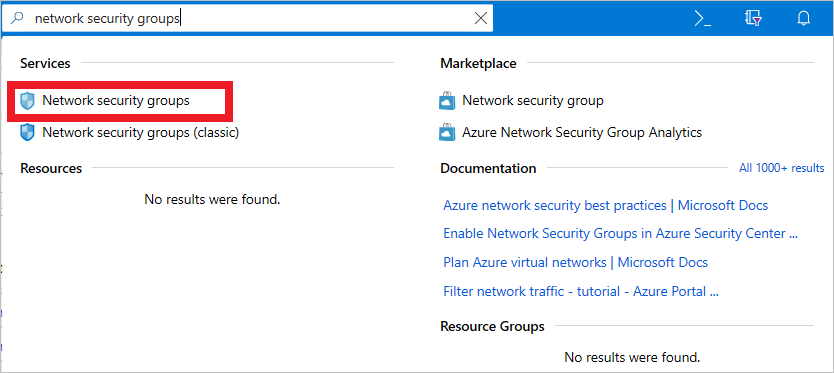Click 'No results were found.' under Resource Groups
The image size is (834, 373).
tap(632, 357)
